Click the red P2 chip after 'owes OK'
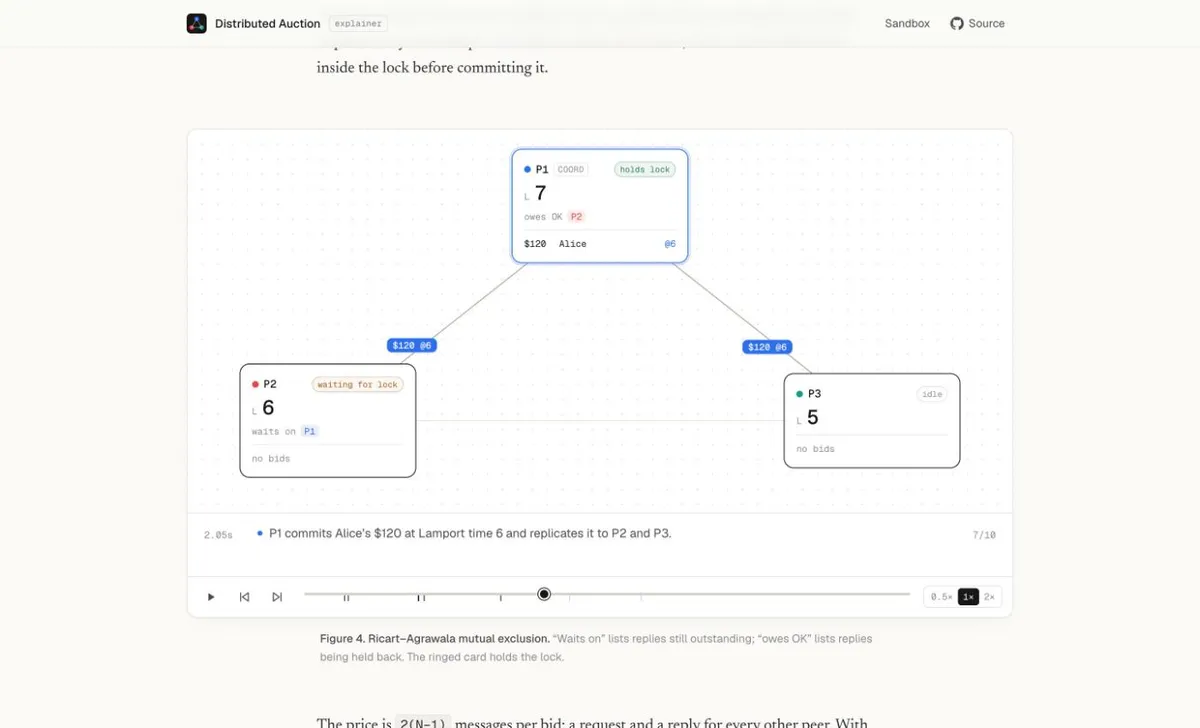The width and height of the screenshot is (1200, 728). [577, 216]
